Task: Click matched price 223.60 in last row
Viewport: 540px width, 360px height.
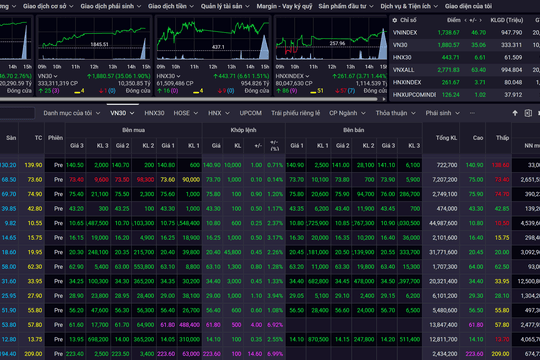Action: (x=212, y=354)
